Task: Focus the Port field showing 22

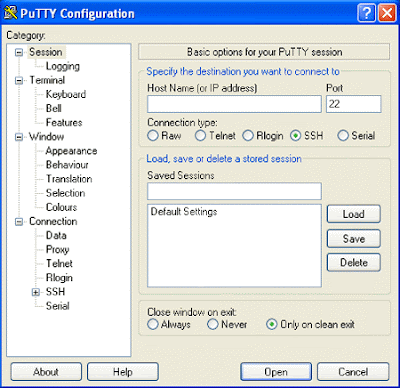Action: tap(354, 104)
